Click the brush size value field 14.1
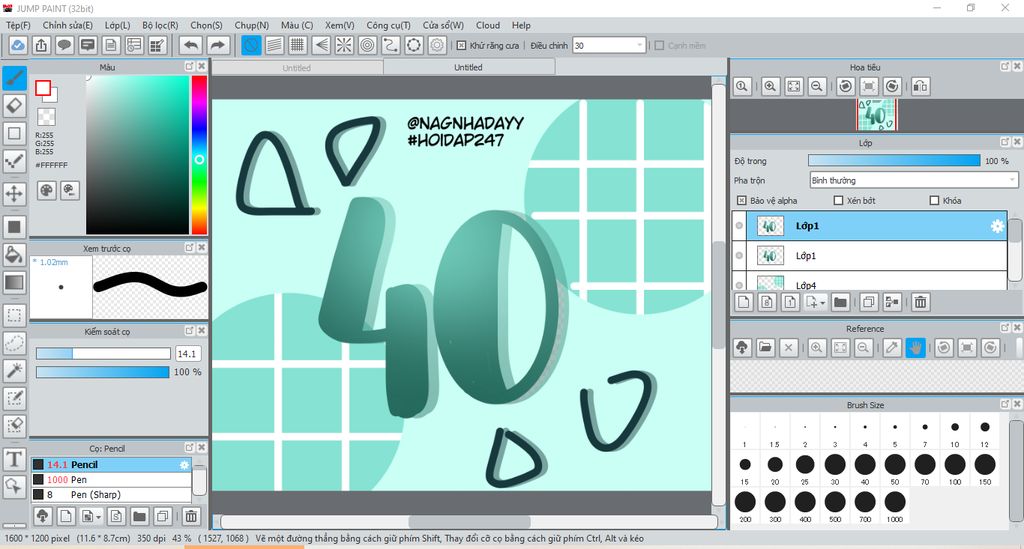The image size is (1024, 549). click(x=188, y=354)
